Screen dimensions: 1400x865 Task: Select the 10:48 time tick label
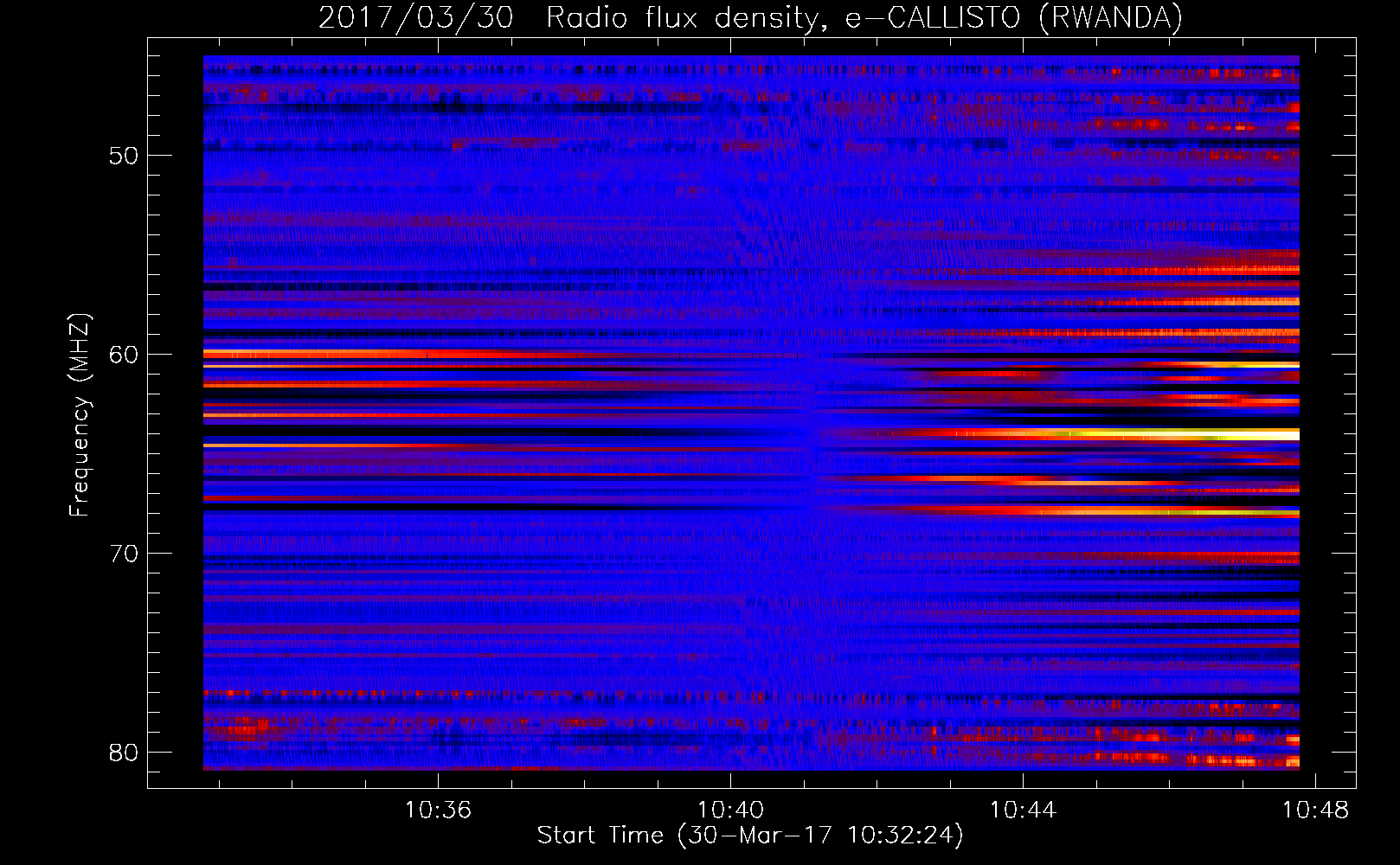coord(1315,811)
